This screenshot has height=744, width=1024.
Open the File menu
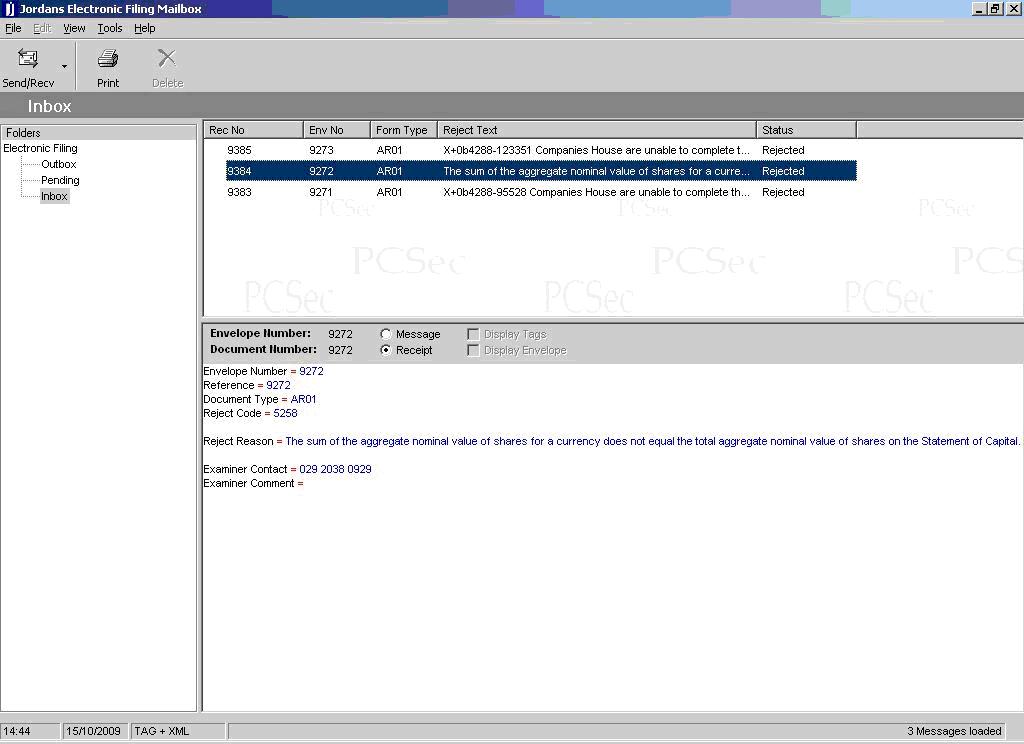pyautogui.click(x=13, y=28)
